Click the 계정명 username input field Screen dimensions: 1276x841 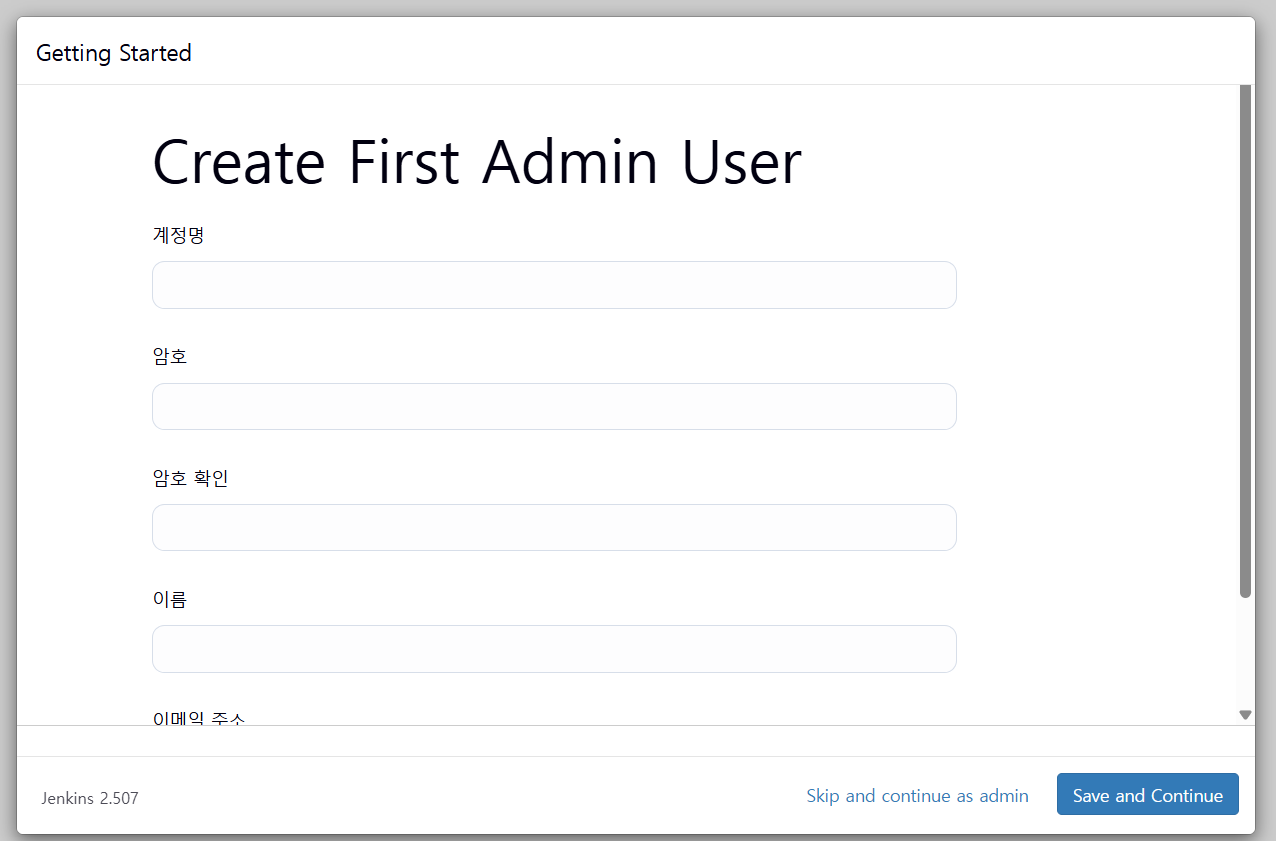[x=554, y=285]
